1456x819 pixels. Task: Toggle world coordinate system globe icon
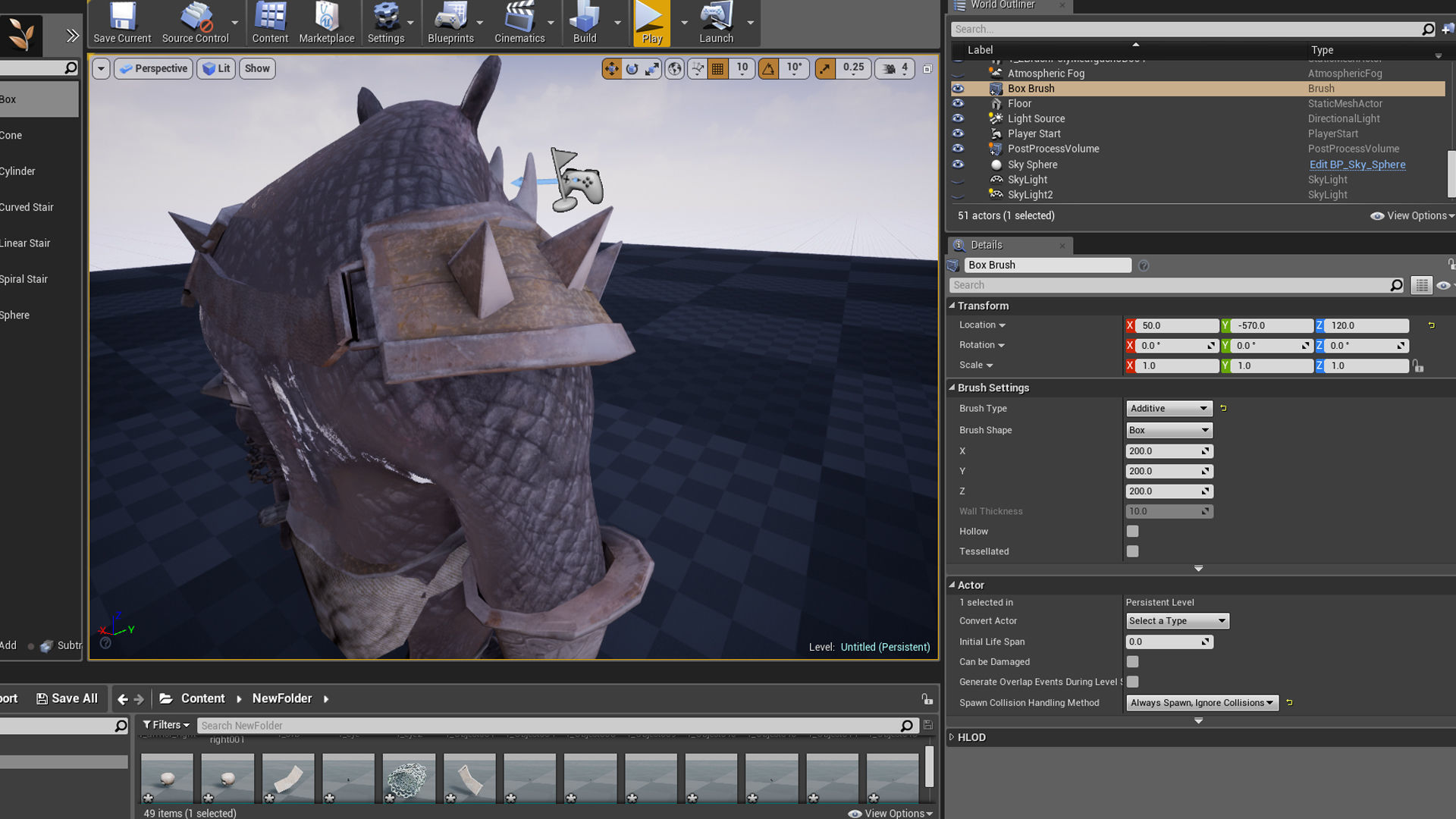click(x=674, y=68)
